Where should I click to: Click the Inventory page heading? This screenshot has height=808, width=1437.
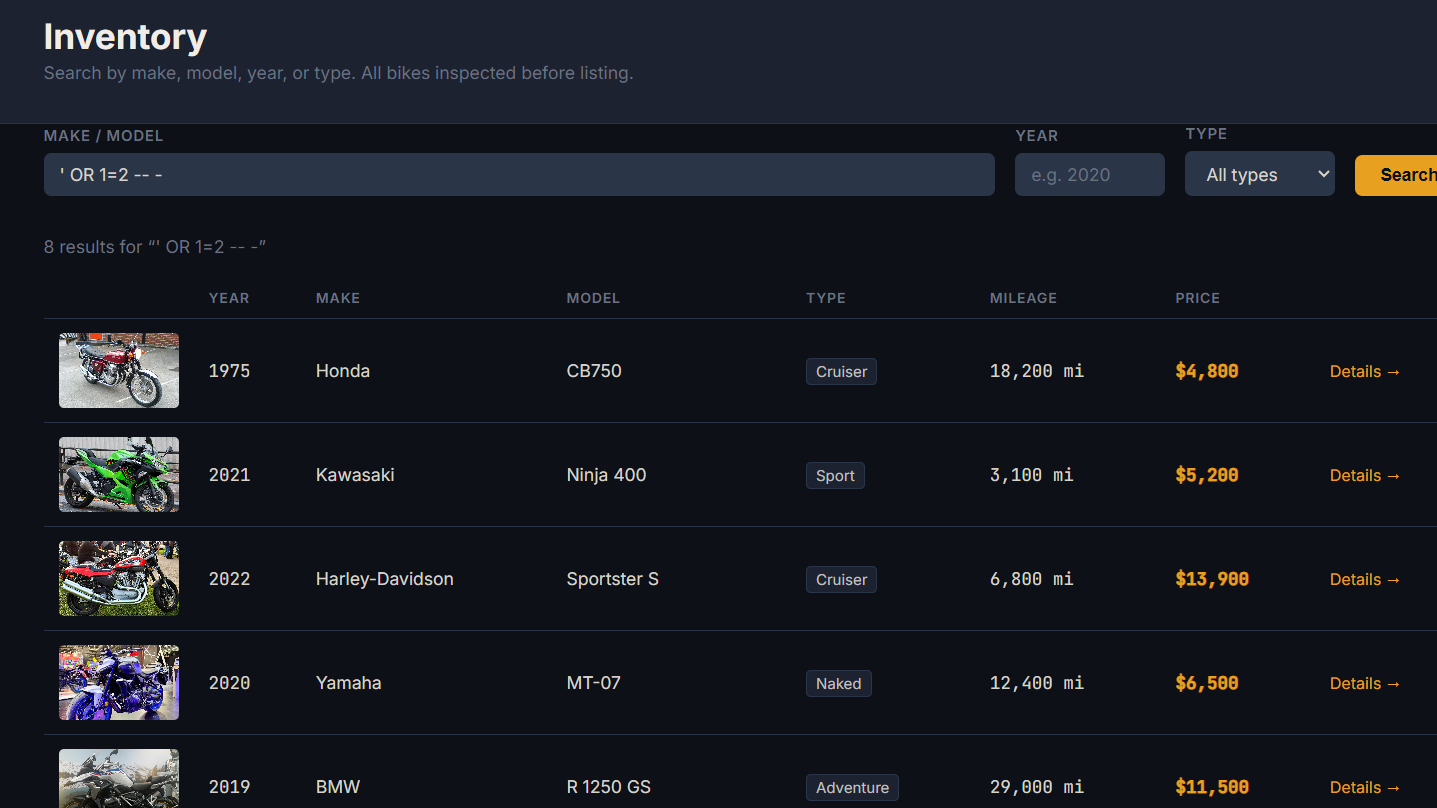point(125,37)
